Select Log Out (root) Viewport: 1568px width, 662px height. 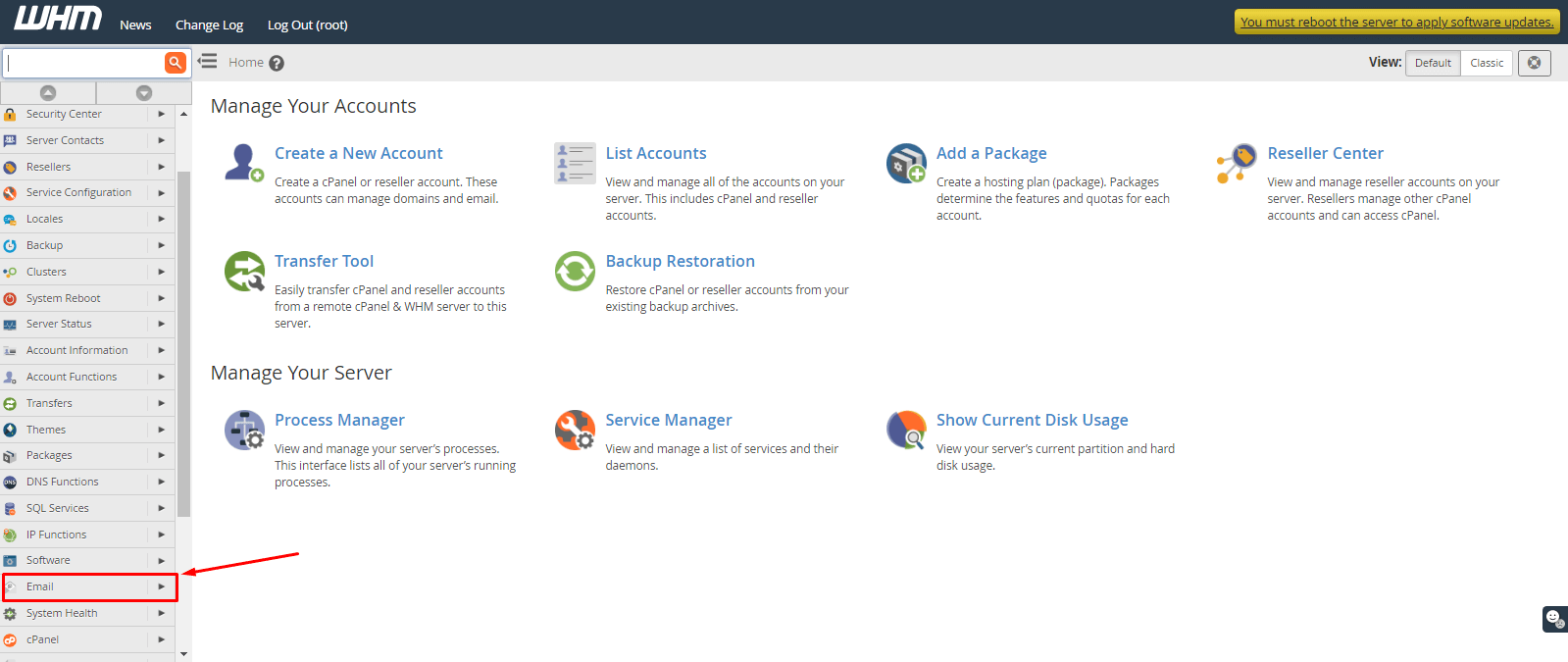307,25
